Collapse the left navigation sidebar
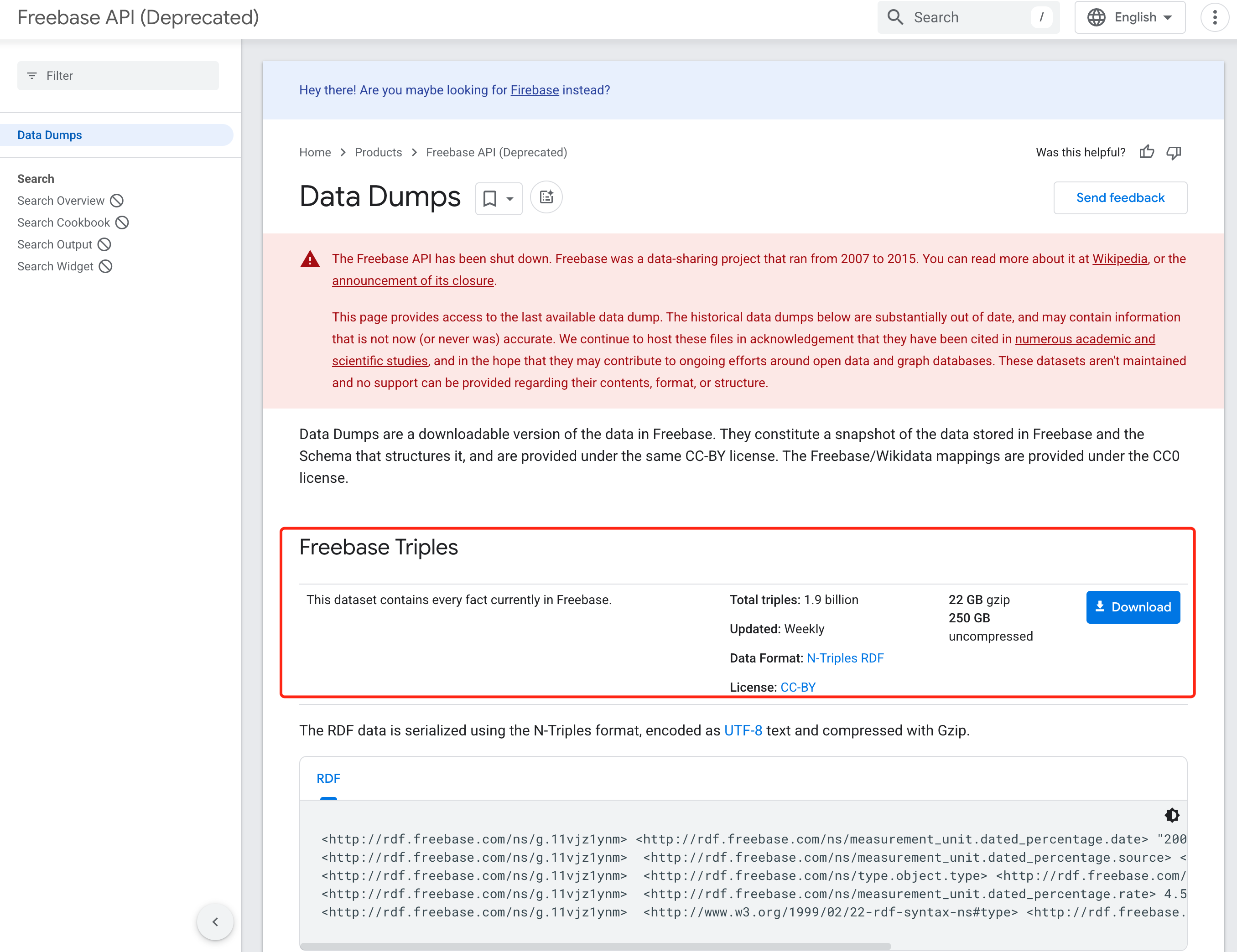Screen dimensions: 1237x952 pyautogui.click(x=215, y=921)
